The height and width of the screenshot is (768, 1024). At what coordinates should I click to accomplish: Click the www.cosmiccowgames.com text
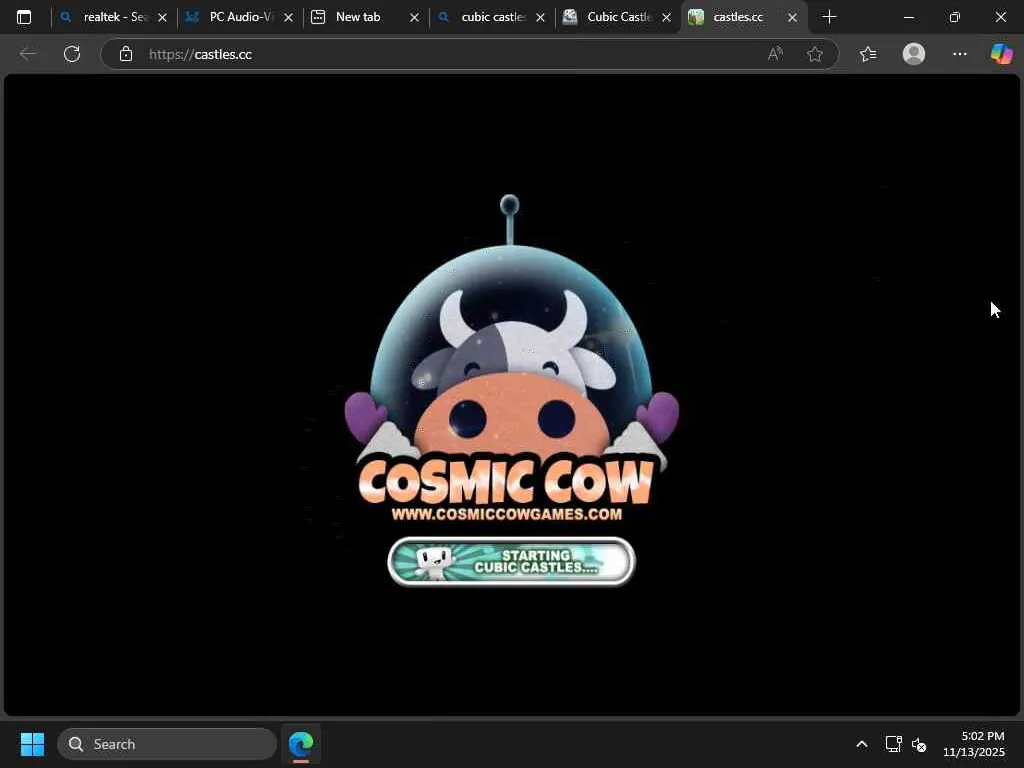pos(507,514)
